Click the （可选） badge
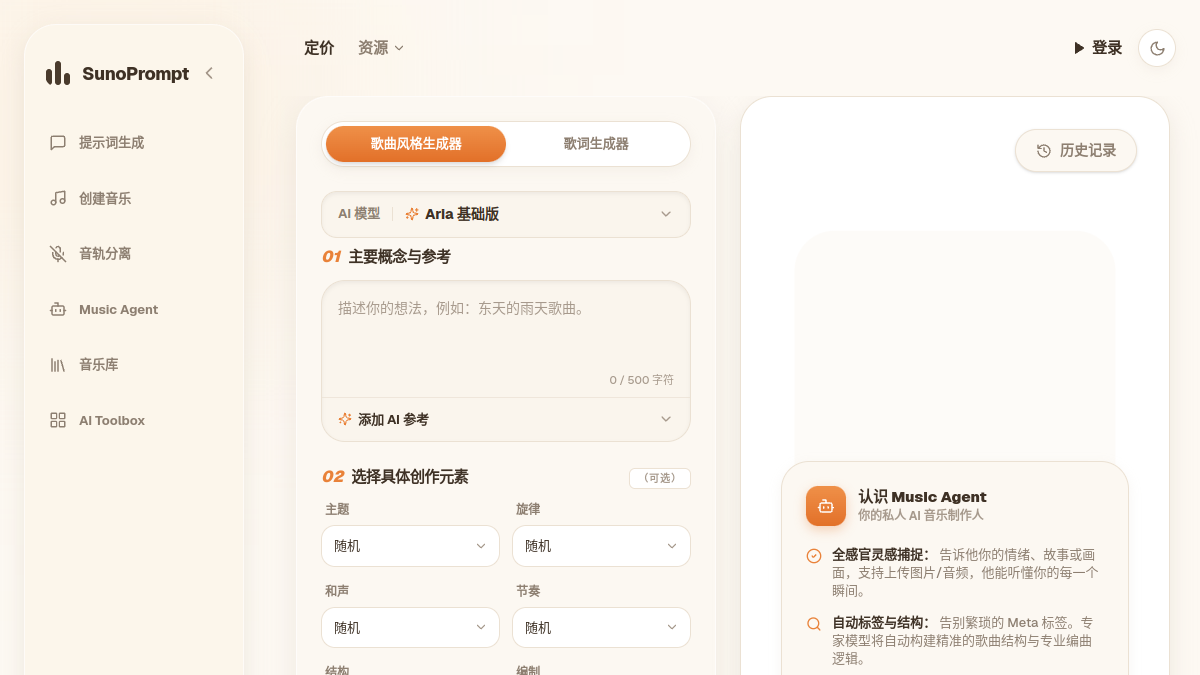The image size is (1200, 675). (x=660, y=478)
